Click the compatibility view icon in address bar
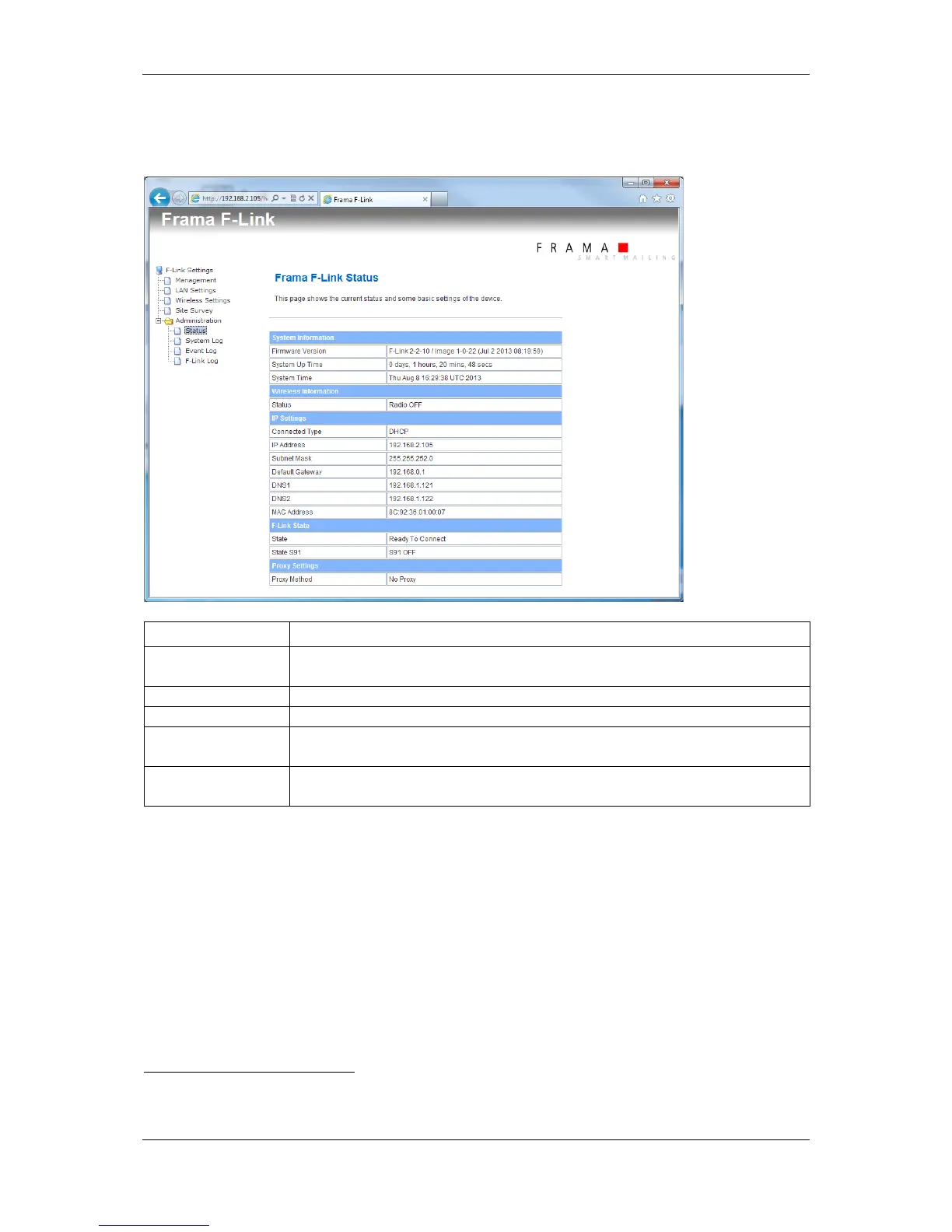 [293, 198]
